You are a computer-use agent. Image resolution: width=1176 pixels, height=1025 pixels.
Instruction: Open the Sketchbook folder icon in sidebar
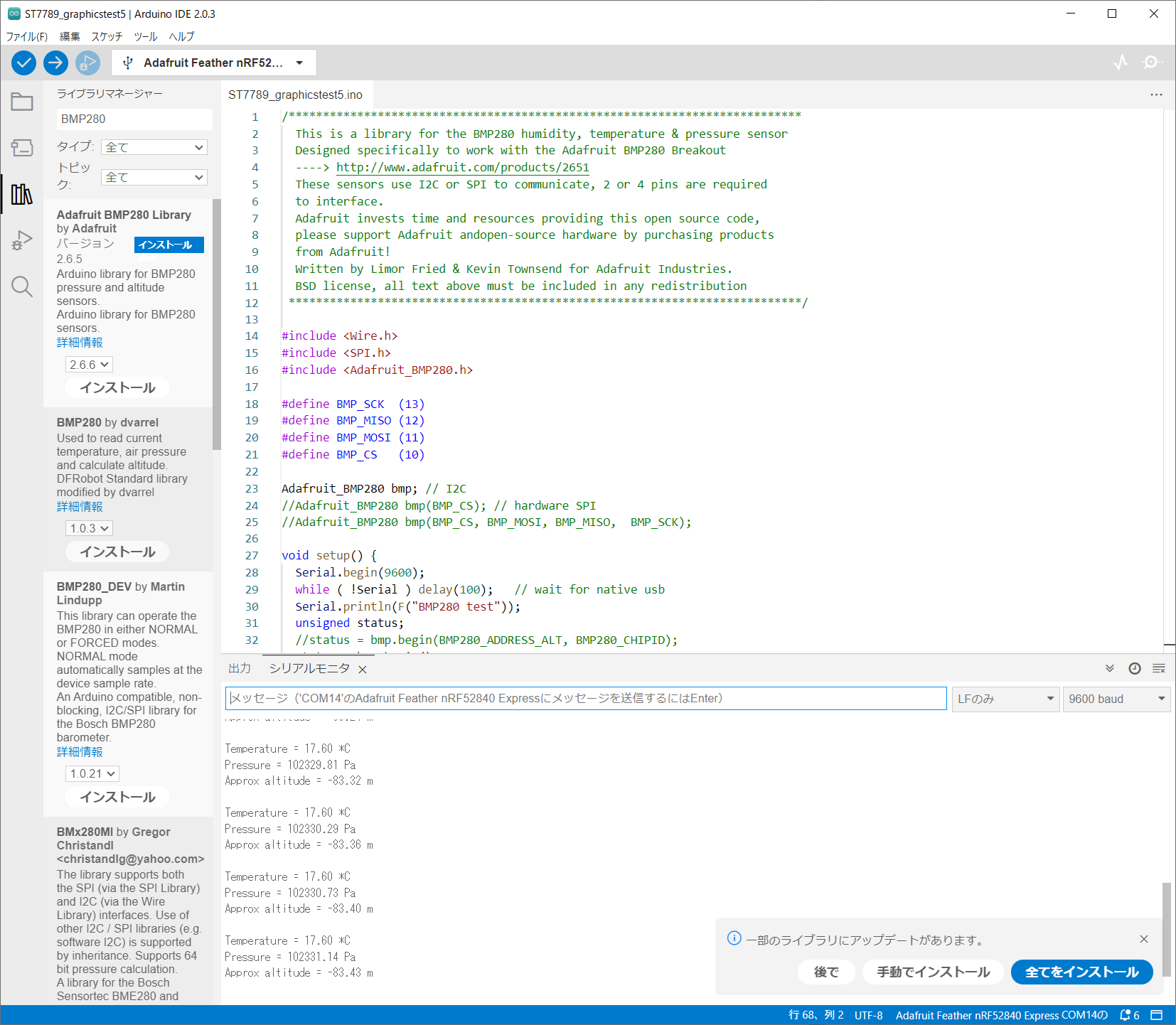click(x=22, y=102)
